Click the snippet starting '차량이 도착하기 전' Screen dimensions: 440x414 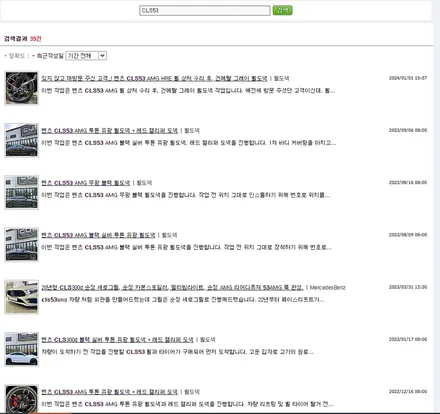[x=177, y=352]
